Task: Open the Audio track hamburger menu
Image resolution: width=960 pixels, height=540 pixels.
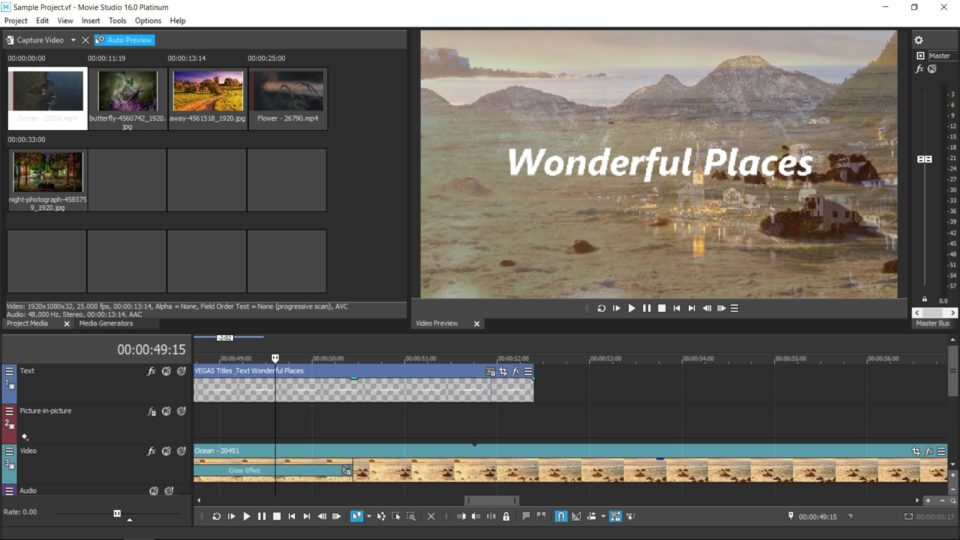Action: (x=9, y=491)
